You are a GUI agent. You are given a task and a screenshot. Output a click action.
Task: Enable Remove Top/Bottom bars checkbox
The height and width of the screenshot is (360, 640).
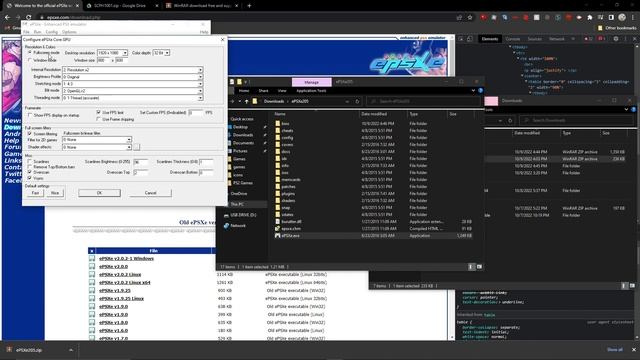(x=29, y=167)
